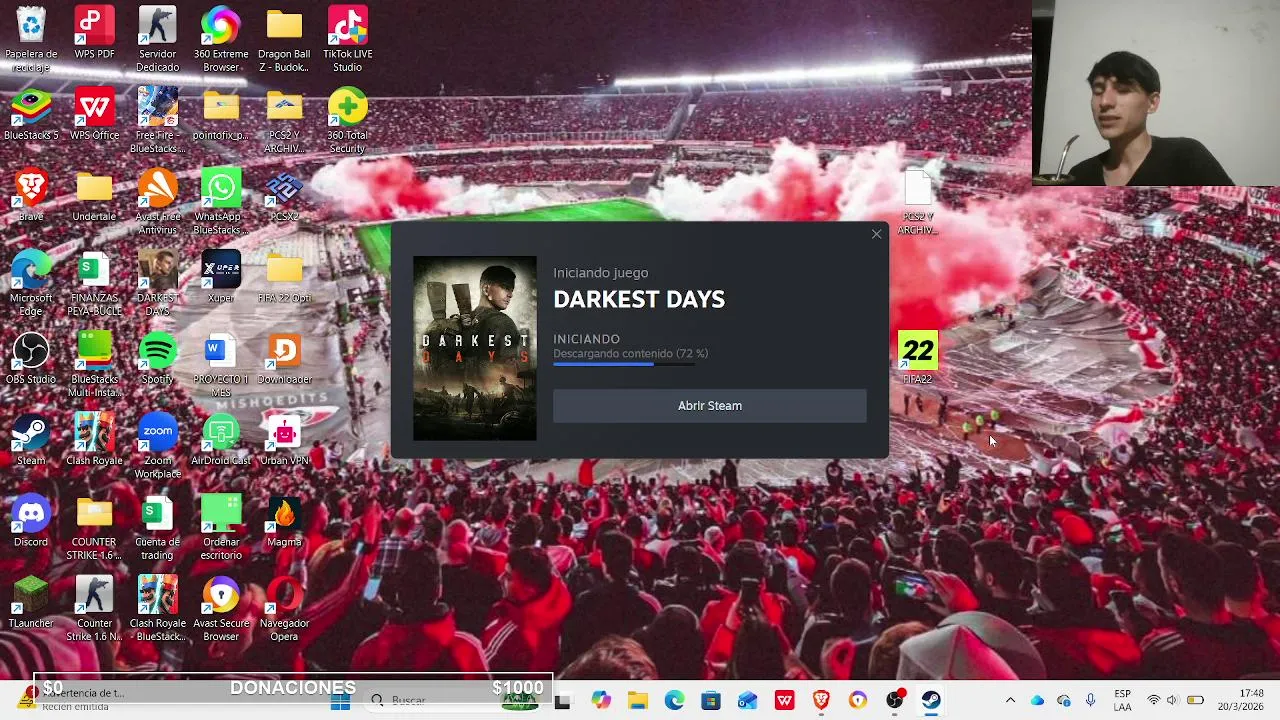1280x720 pixels.
Task: Click the microphone tray icon
Action: 1091,701
